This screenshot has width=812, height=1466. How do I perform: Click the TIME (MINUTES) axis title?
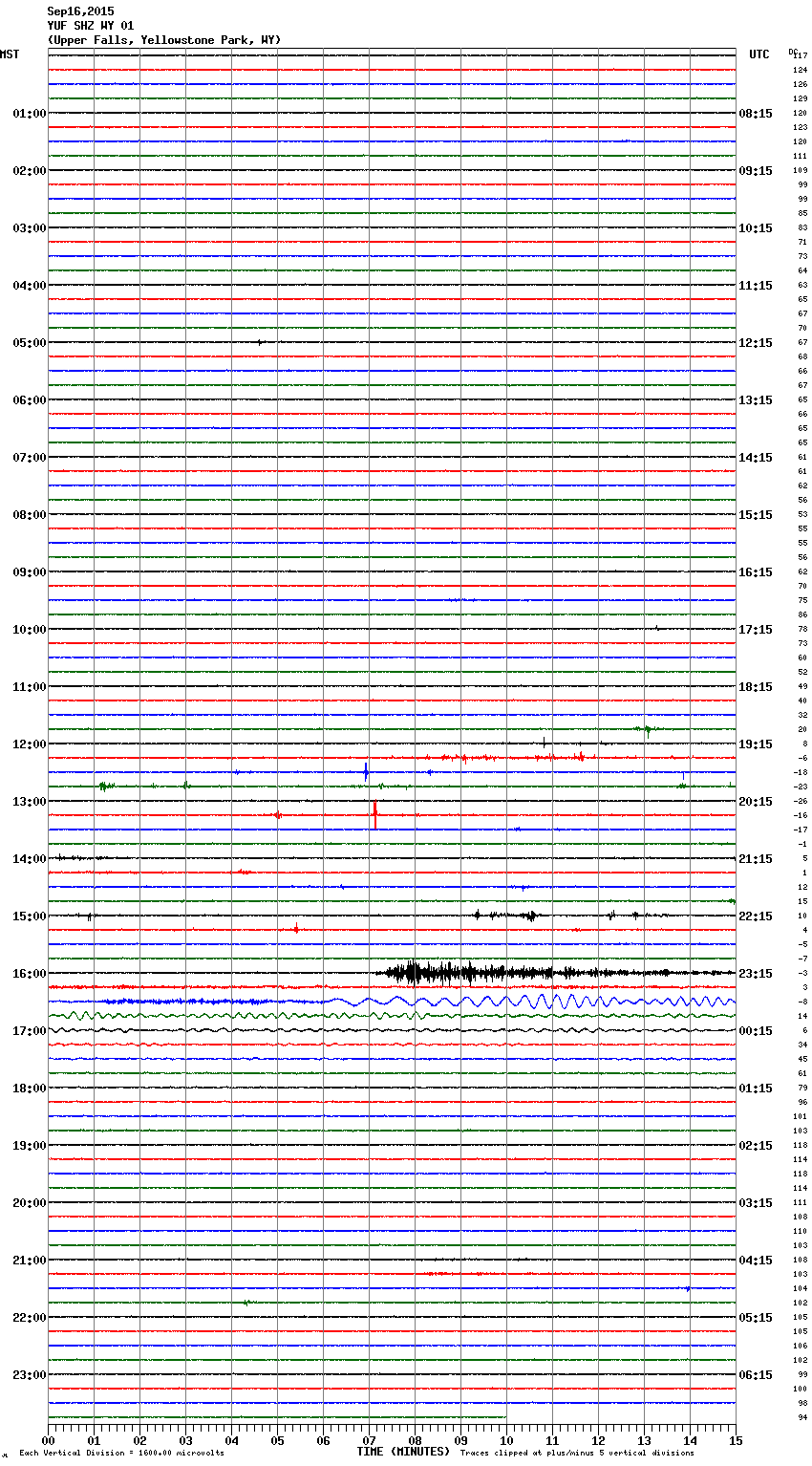click(403, 1452)
